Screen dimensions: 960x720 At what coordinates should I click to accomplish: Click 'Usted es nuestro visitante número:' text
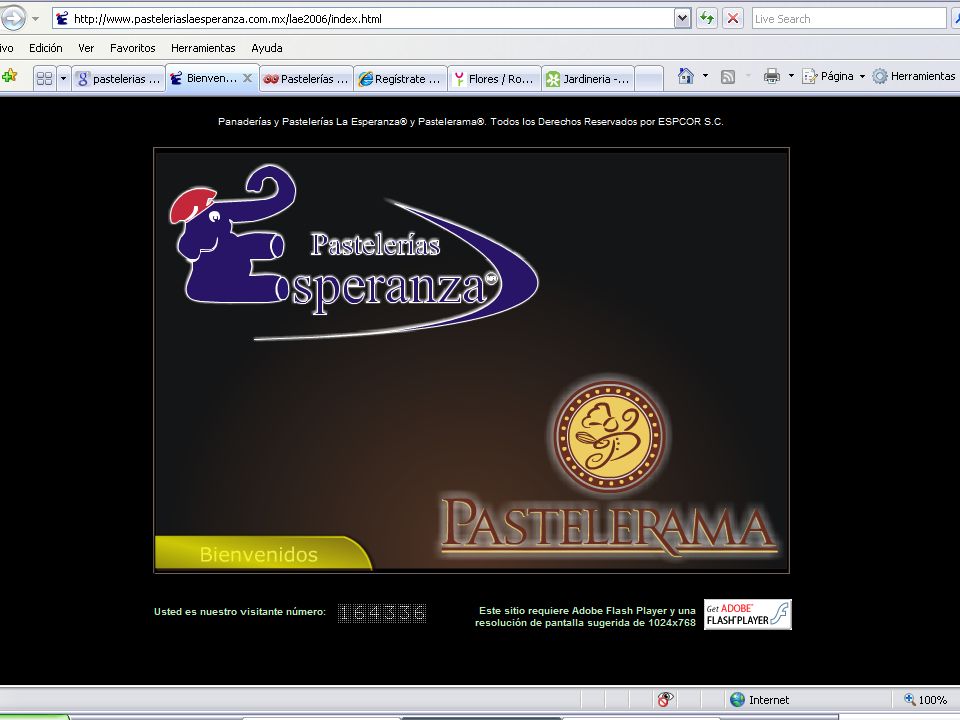(239, 612)
